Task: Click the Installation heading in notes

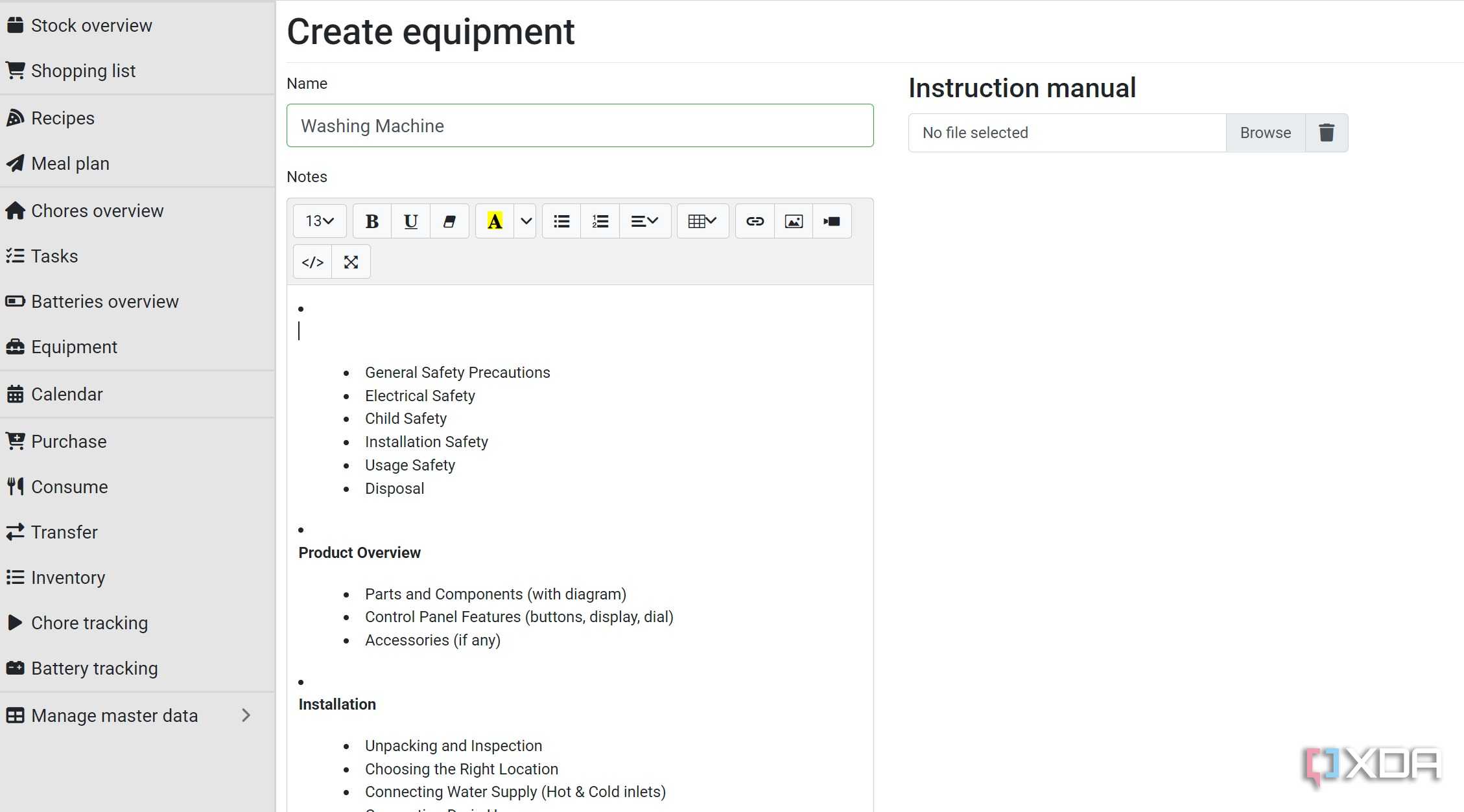Action: [337, 704]
